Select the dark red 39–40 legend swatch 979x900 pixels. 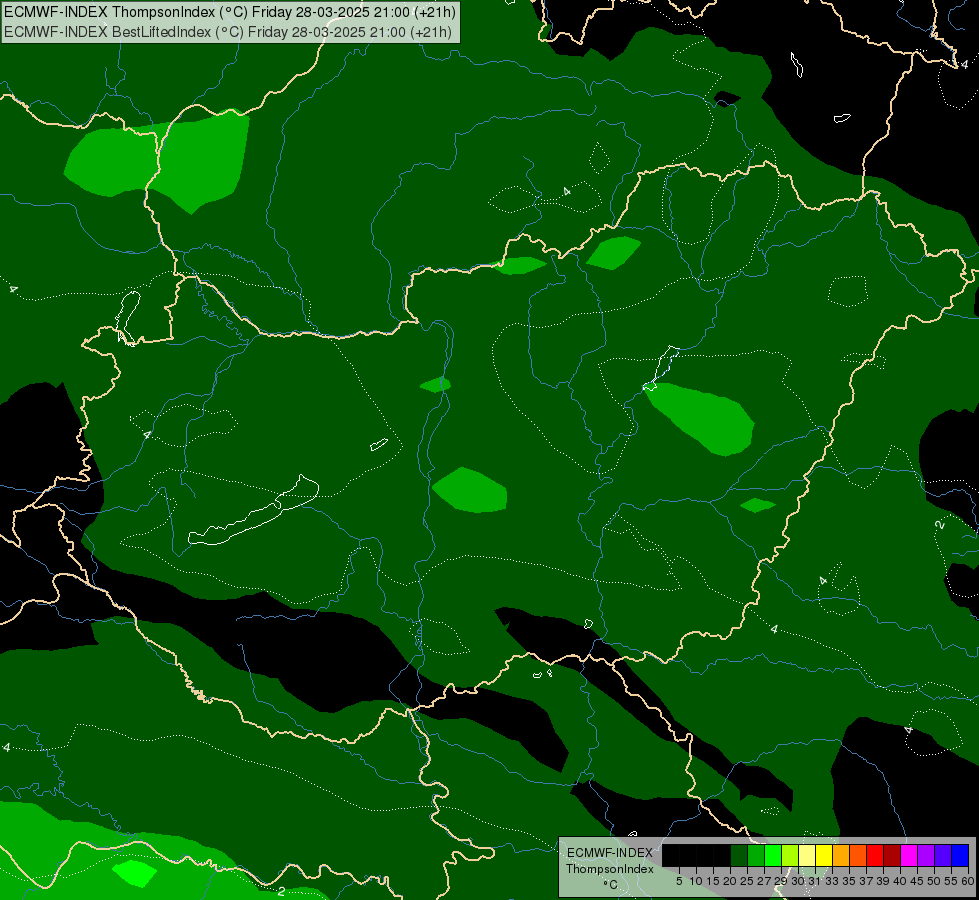[892, 855]
